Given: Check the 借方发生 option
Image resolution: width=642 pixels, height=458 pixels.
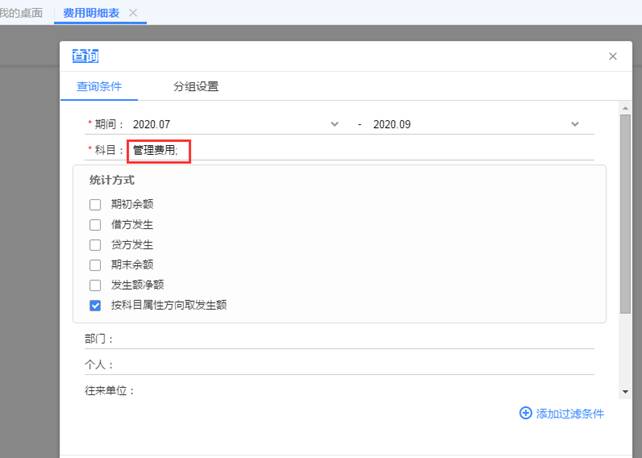Looking at the screenshot, I should [95, 224].
